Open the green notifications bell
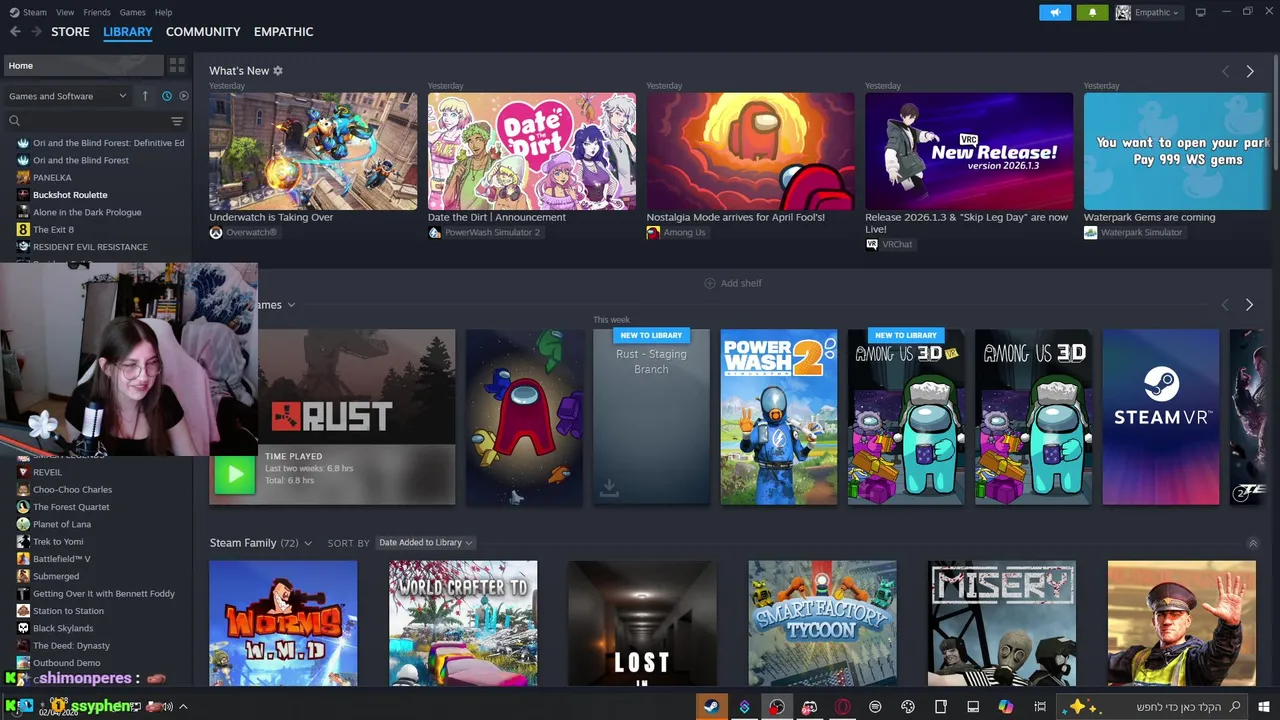Viewport: 1280px width, 720px height. (1092, 12)
